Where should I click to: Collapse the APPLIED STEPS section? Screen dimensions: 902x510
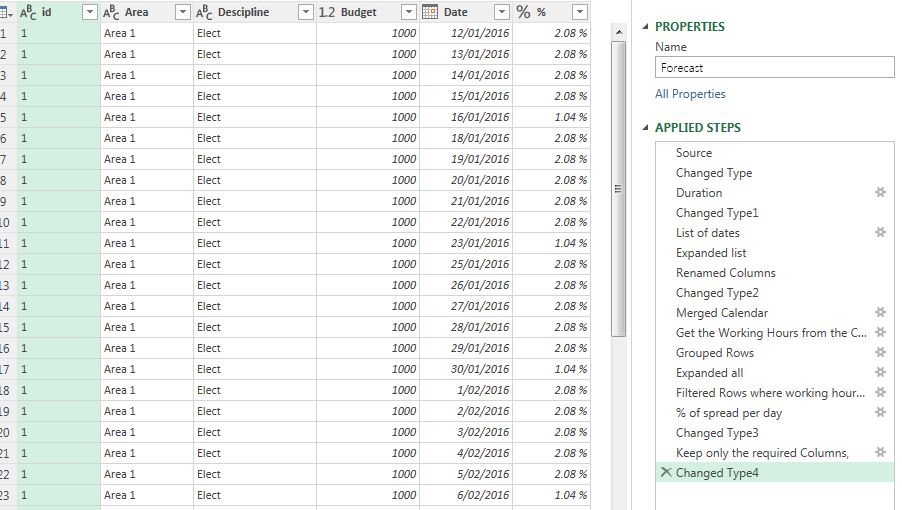(645, 128)
